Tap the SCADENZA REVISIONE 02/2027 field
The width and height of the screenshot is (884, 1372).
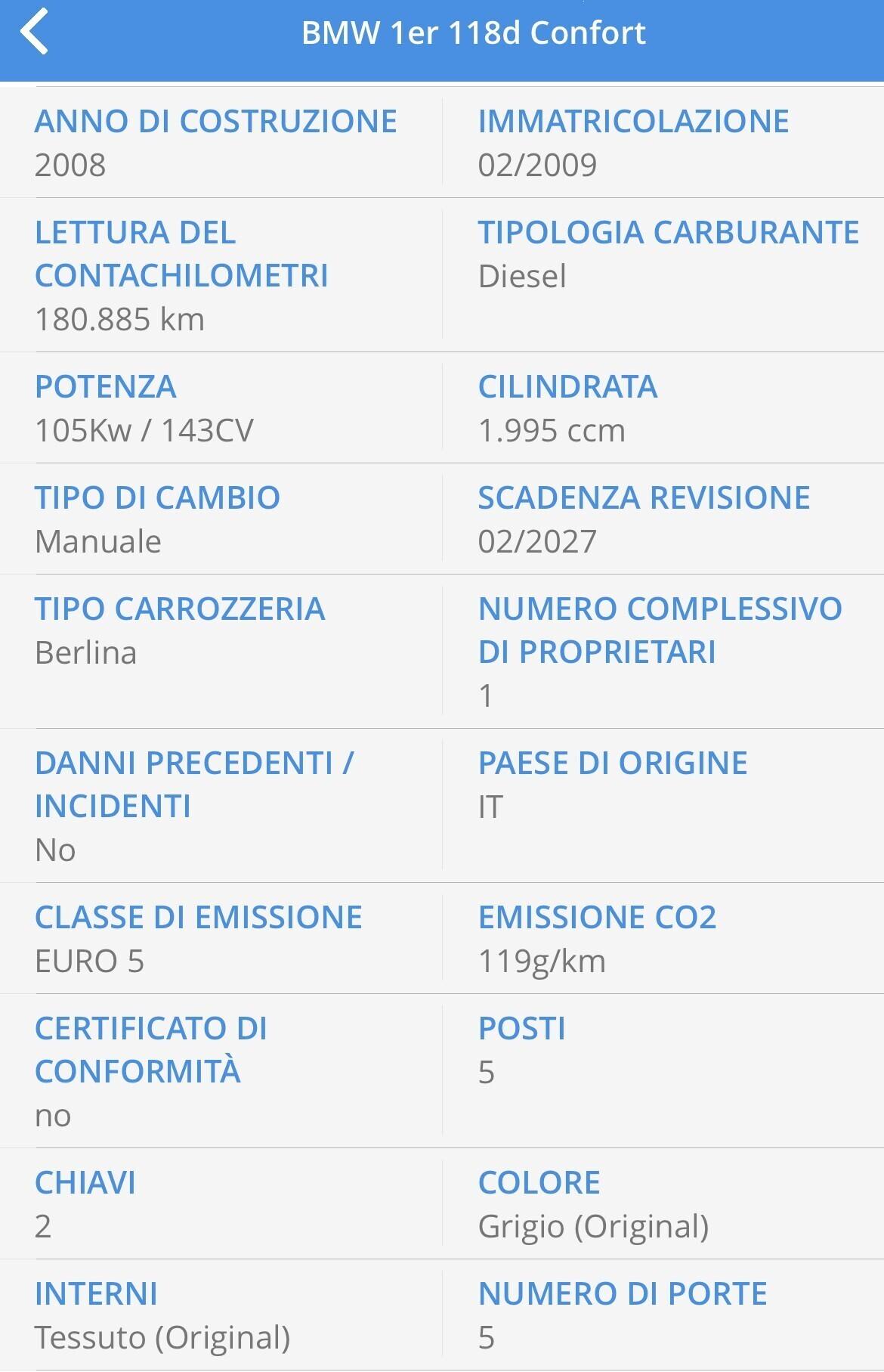(x=644, y=519)
